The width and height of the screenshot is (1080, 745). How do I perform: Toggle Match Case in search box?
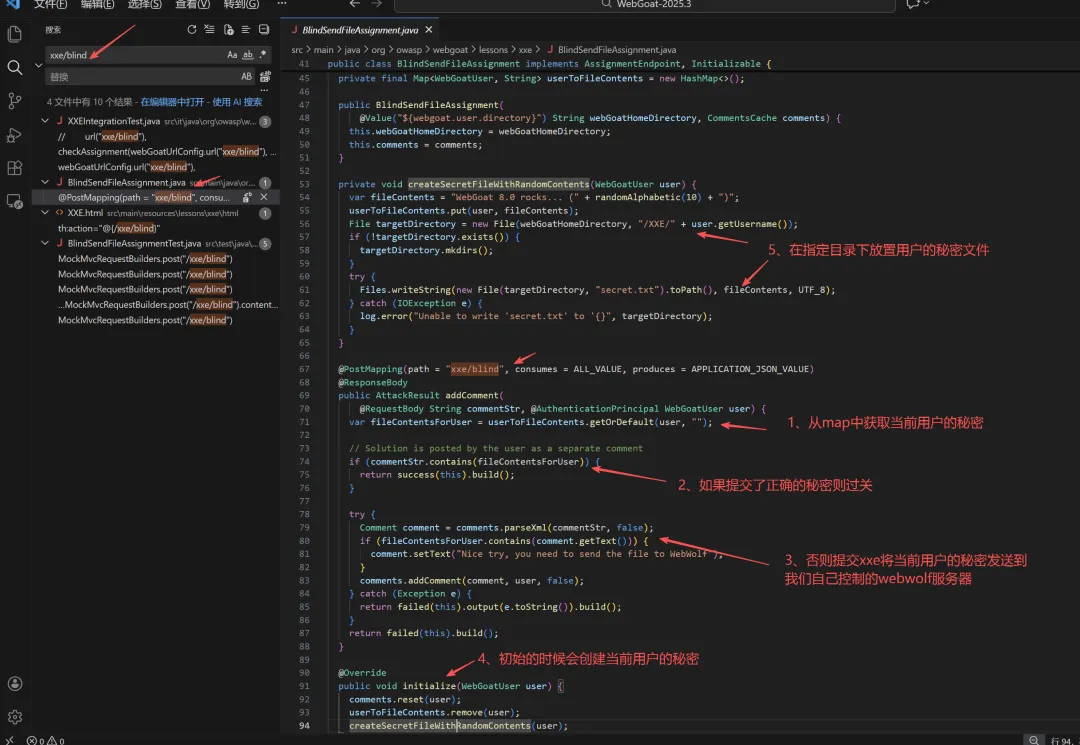coord(232,55)
